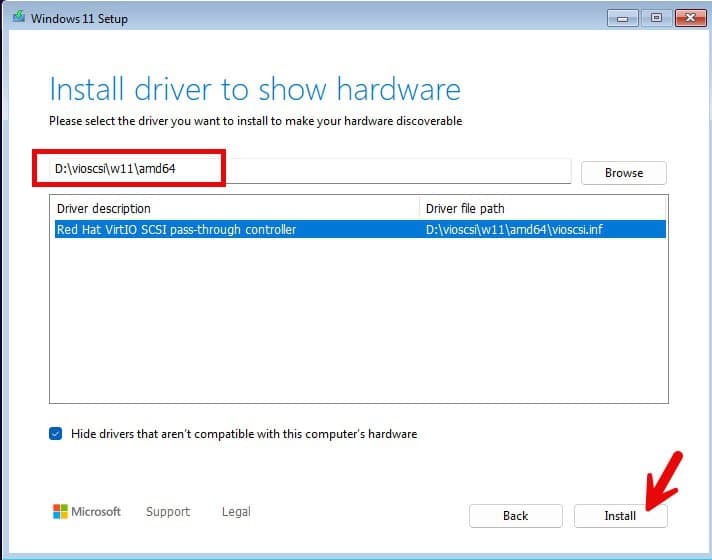Image resolution: width=712 pixels, height=560 pixels.
Task: Click the Windows Setup title bar icon
Action: point(19,17)
